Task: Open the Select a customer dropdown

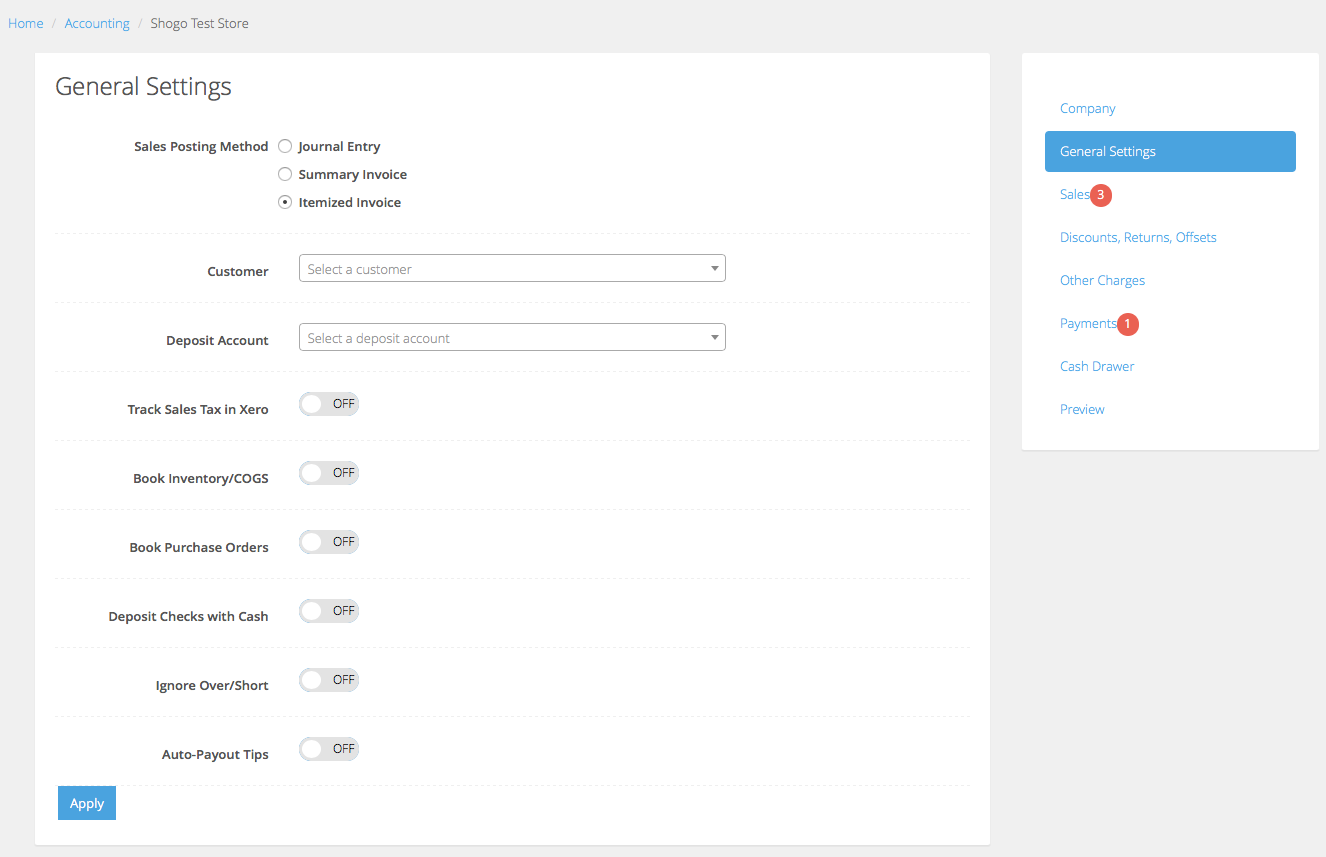Action: (512, 268)
